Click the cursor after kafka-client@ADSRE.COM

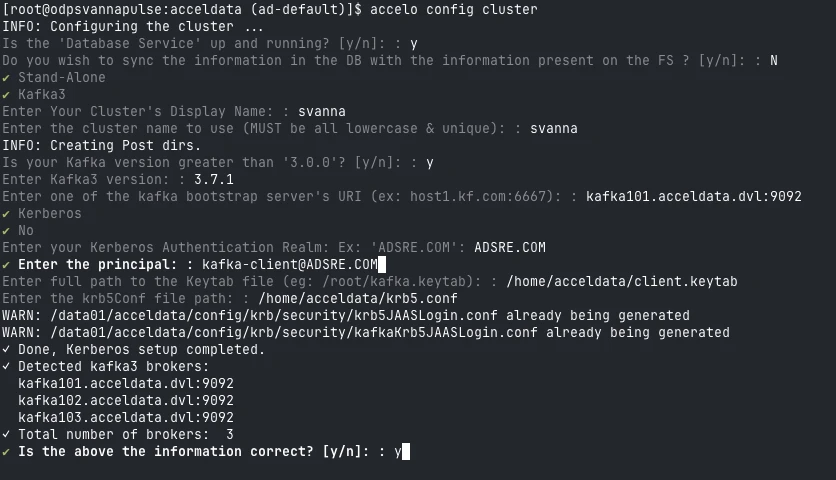[382, 264]
